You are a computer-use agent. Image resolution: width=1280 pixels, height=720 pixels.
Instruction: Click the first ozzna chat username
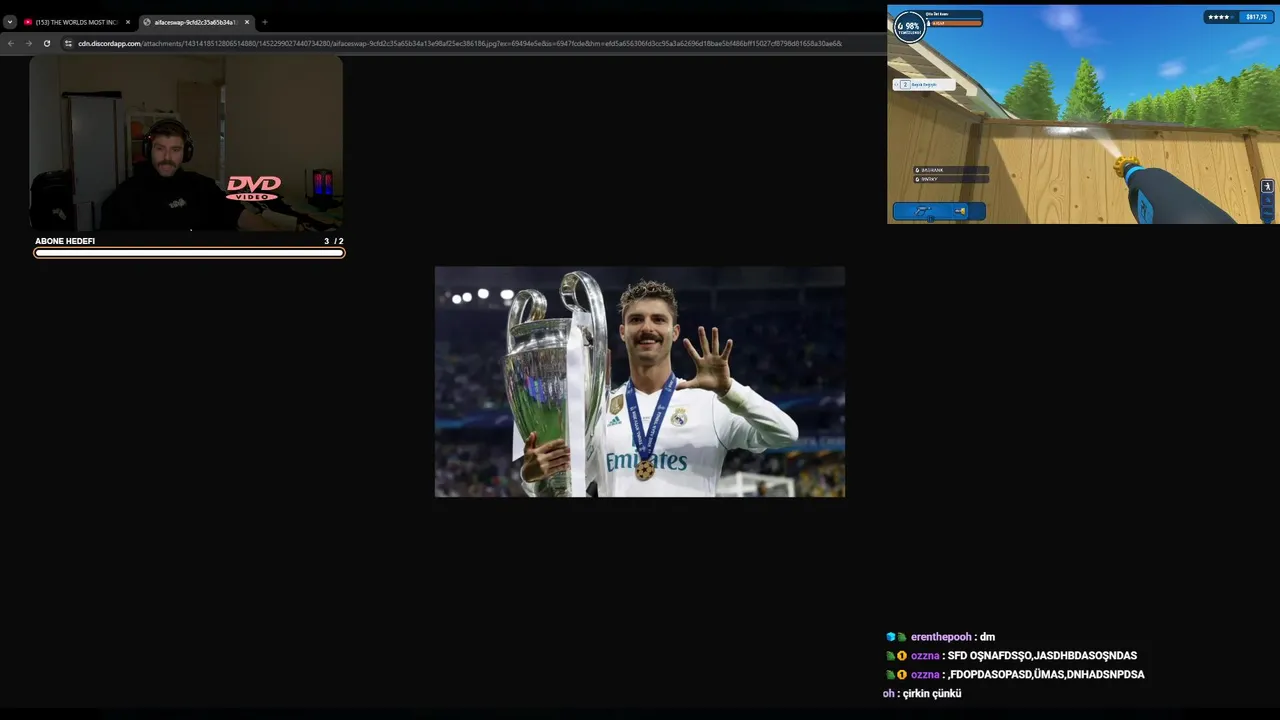[x=925, y=656]
